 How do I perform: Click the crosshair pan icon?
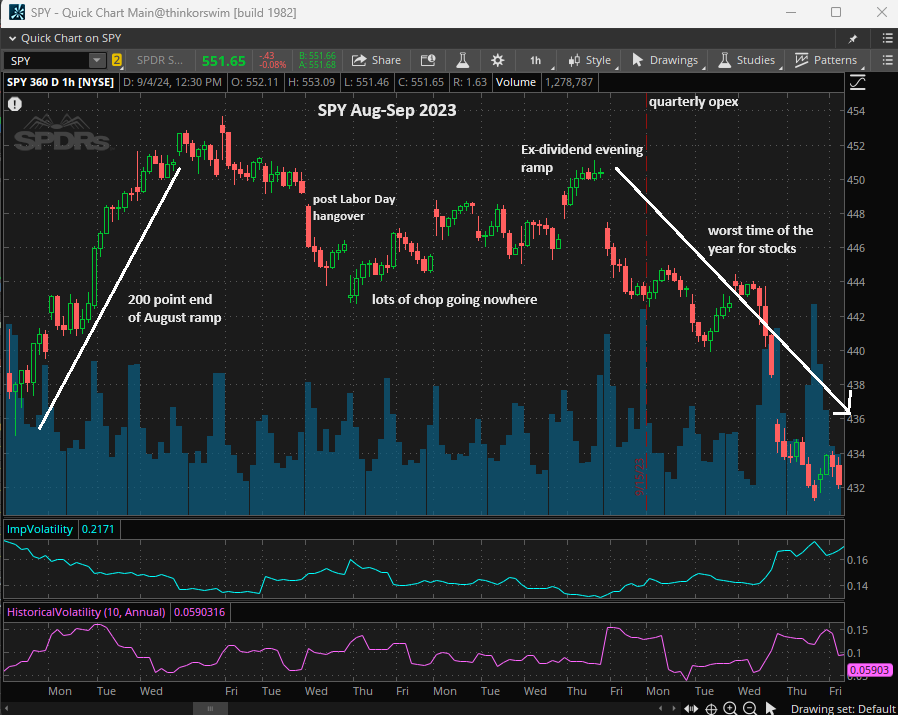tap(711, 709)
